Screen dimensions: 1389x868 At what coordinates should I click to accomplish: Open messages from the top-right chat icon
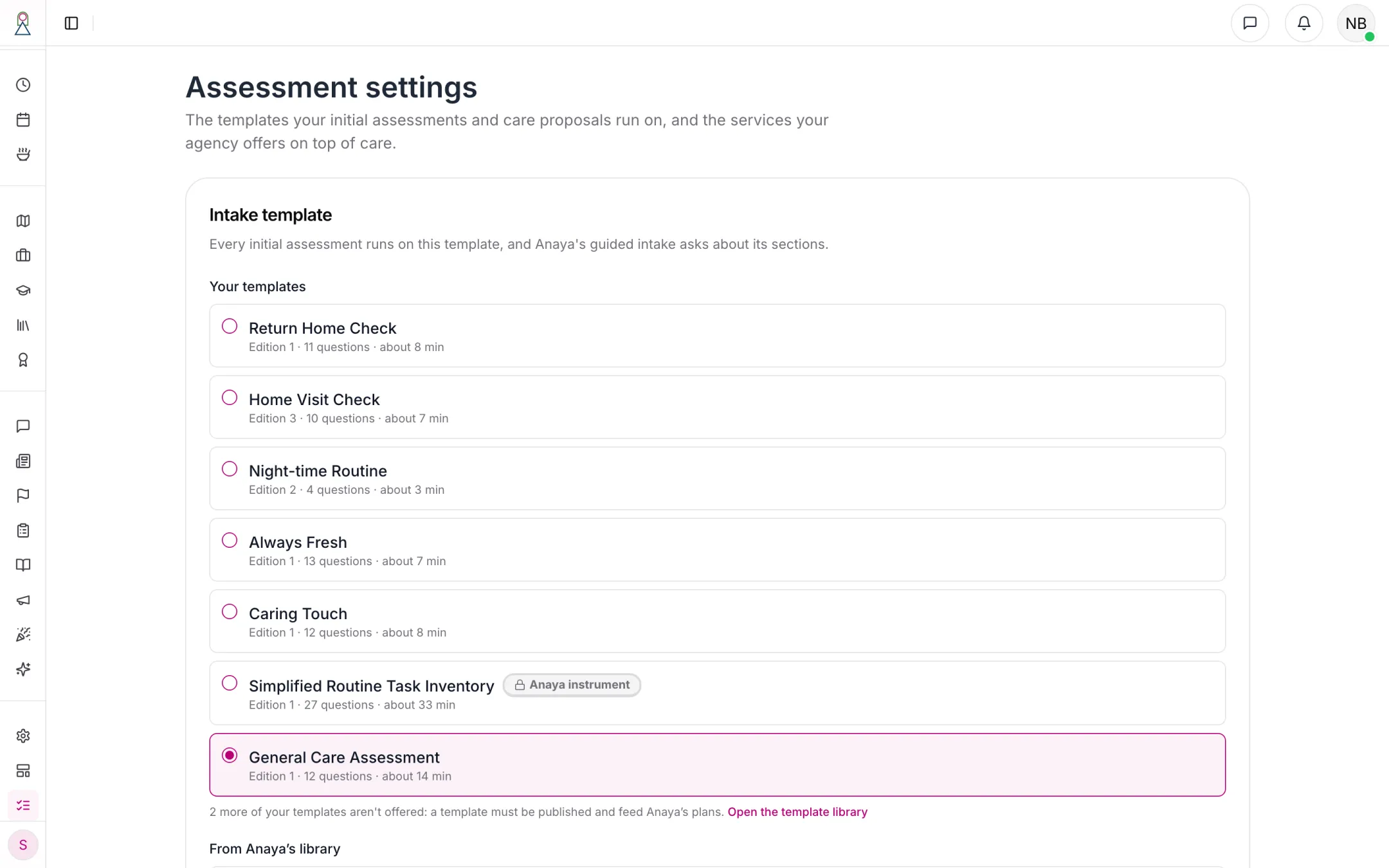[1249, 23]
